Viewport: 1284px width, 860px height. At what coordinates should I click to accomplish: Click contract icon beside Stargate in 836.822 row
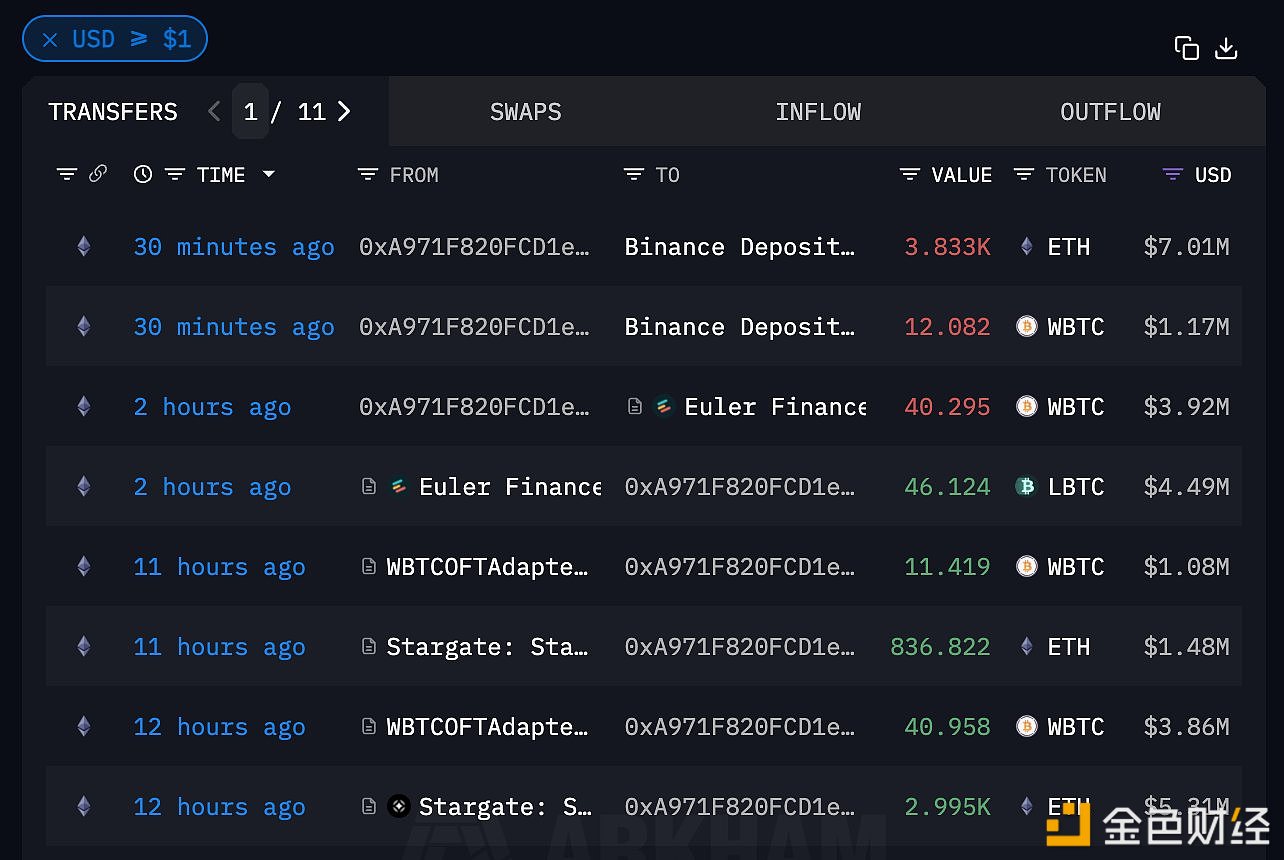point(369,646)
